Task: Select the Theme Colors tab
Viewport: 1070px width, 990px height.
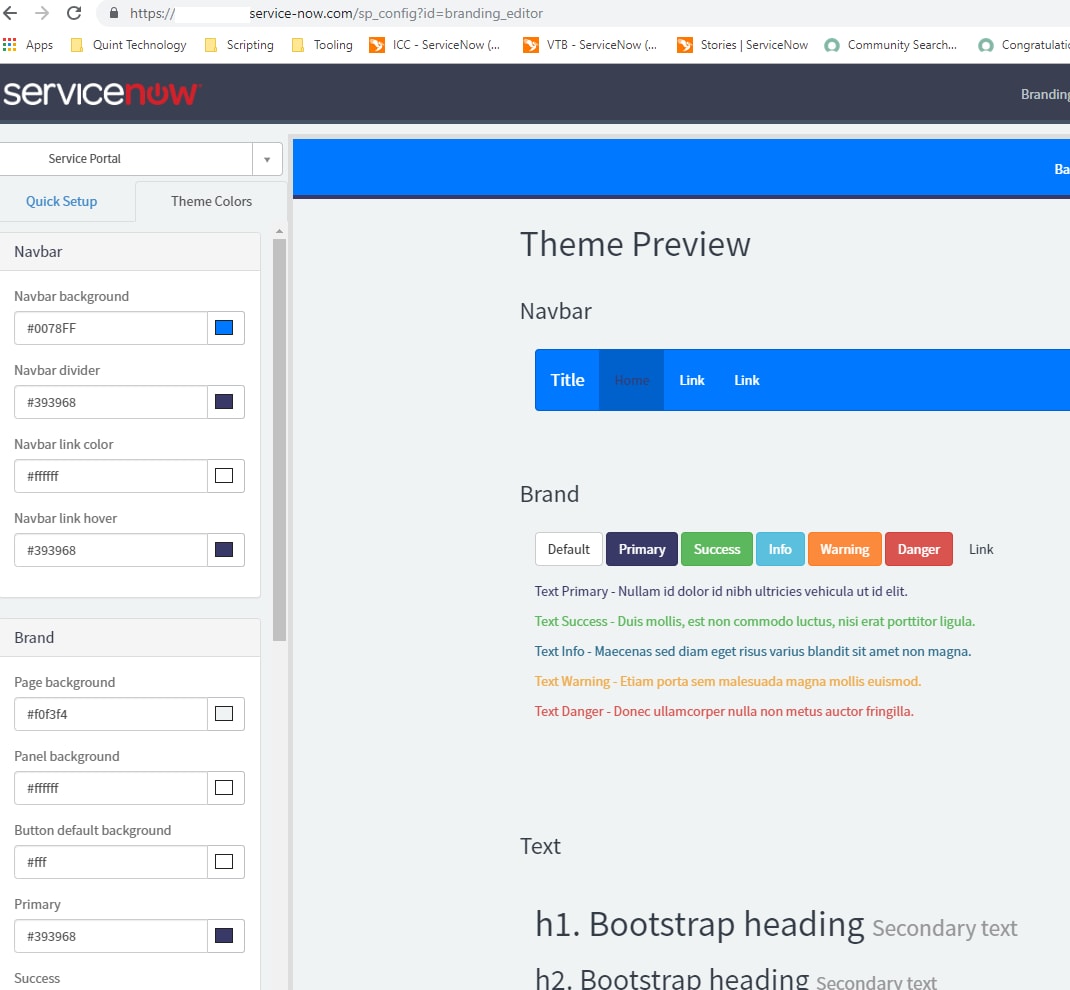Action: 211,201
